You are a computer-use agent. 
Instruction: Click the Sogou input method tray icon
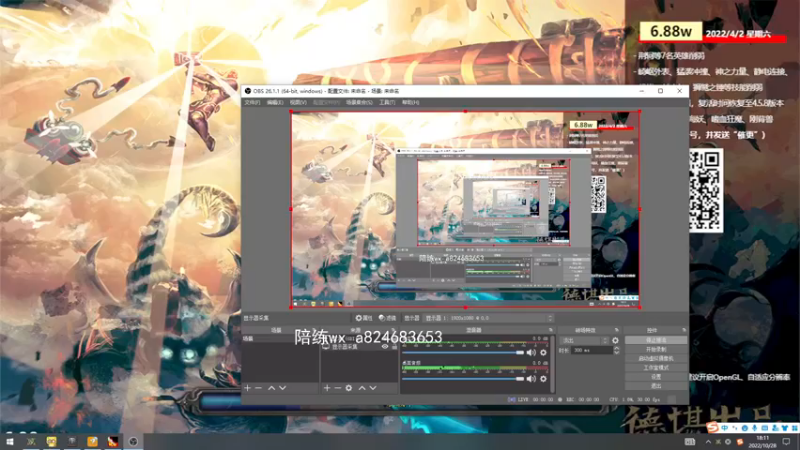pos(740,442)
